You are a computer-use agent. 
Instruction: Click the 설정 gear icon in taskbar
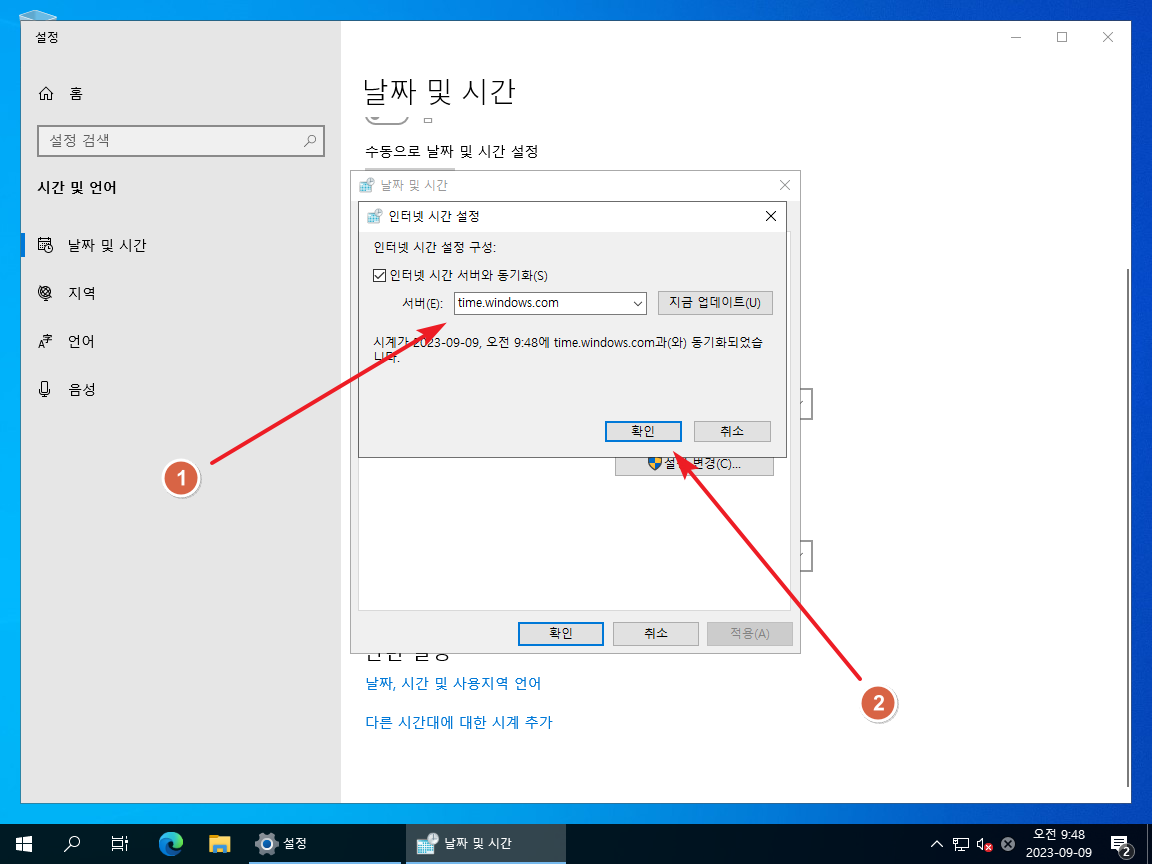pyautogui.click(x=266, y=843)
